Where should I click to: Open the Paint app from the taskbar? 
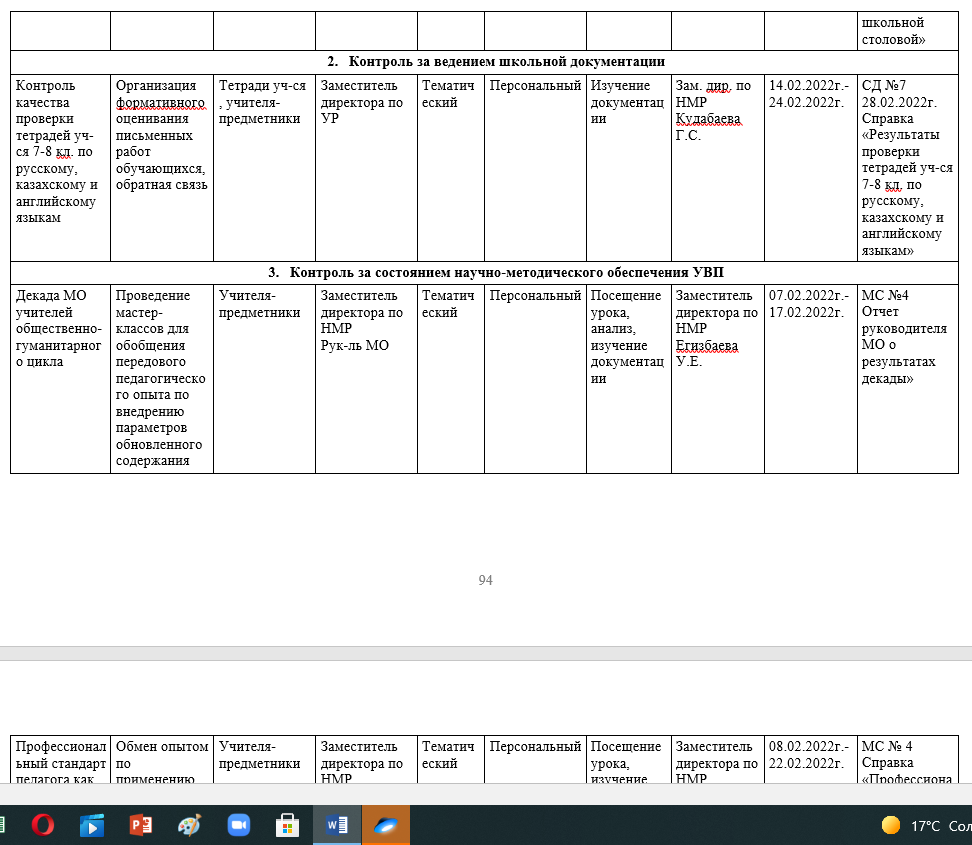click(x=189, y=825)
